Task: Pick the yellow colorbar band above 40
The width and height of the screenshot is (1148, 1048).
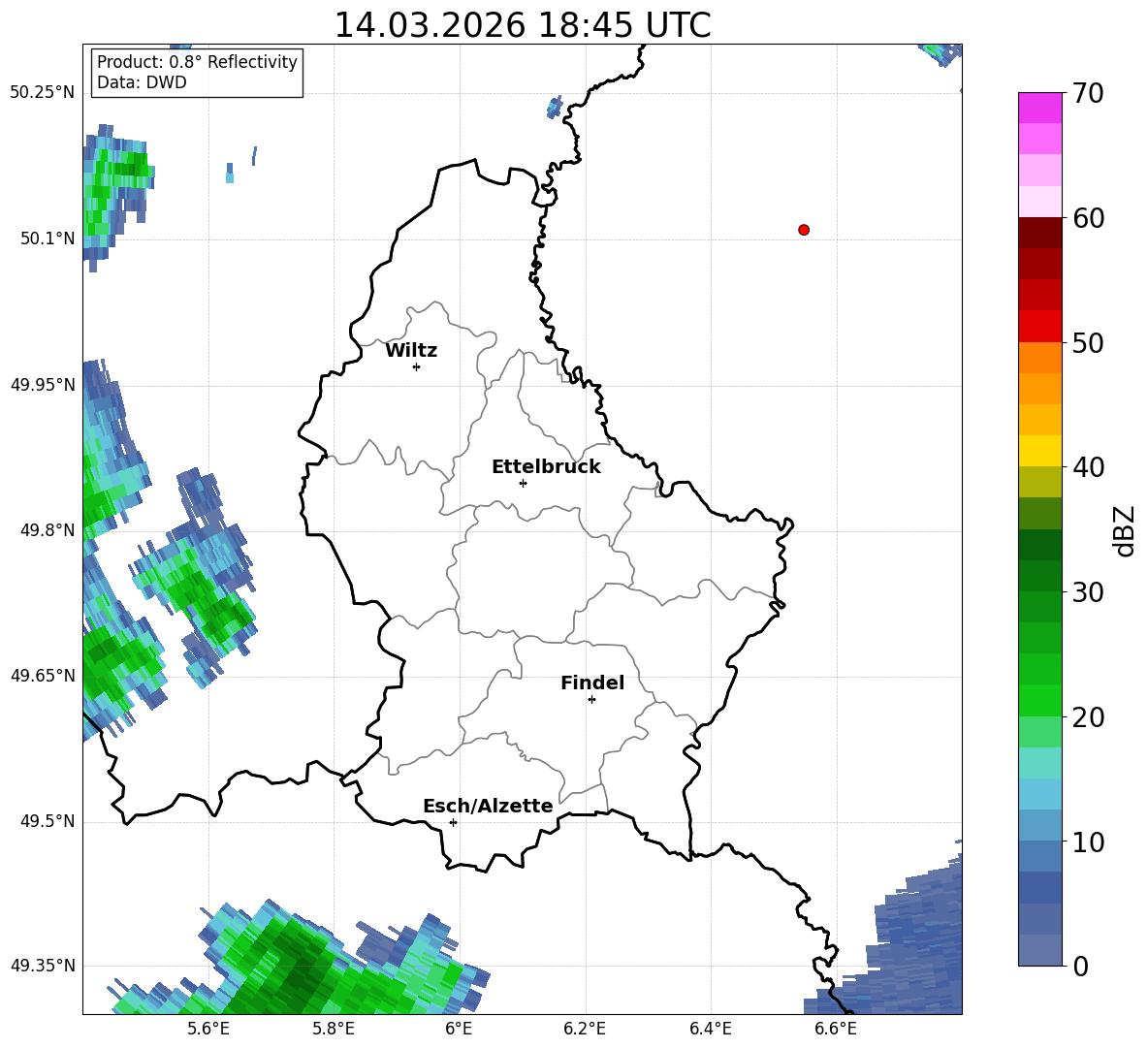Action: [1039, 451]
